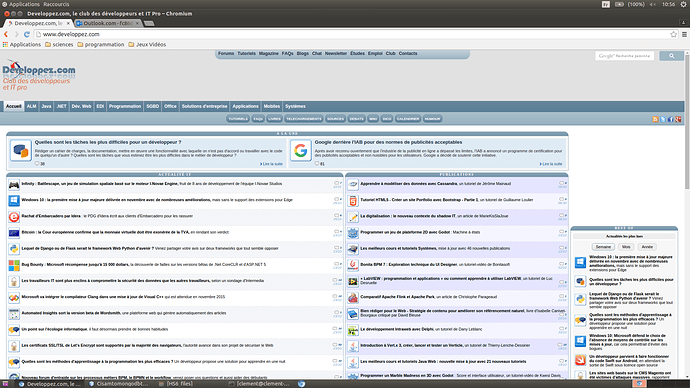The image size is (690, 388).
Task: Open the Windows 10 news item icon
Action: pyautogui.click(x=14, y=201)
